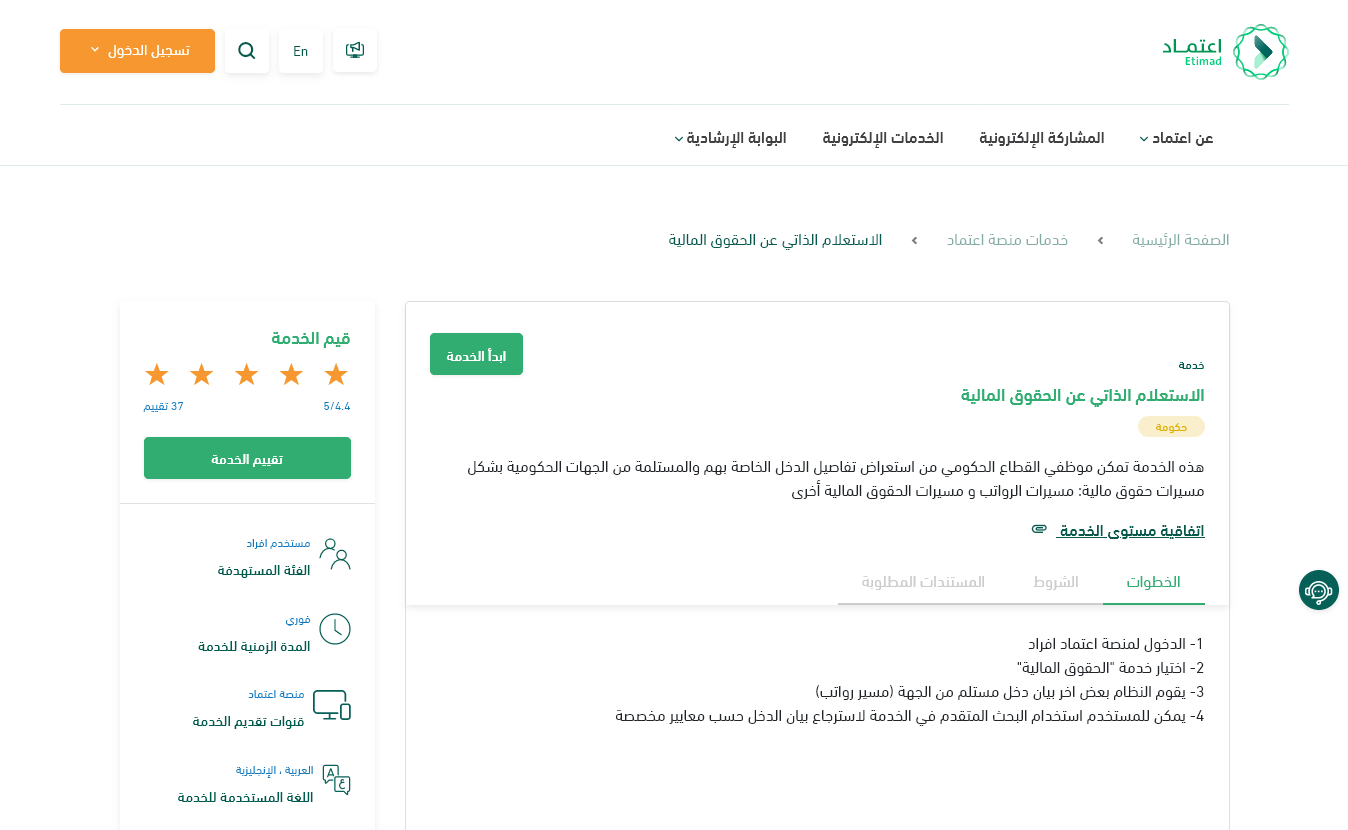Click the target audience people icon
The width and height of the screenshot is (1348, 830).
coord(334,554)
